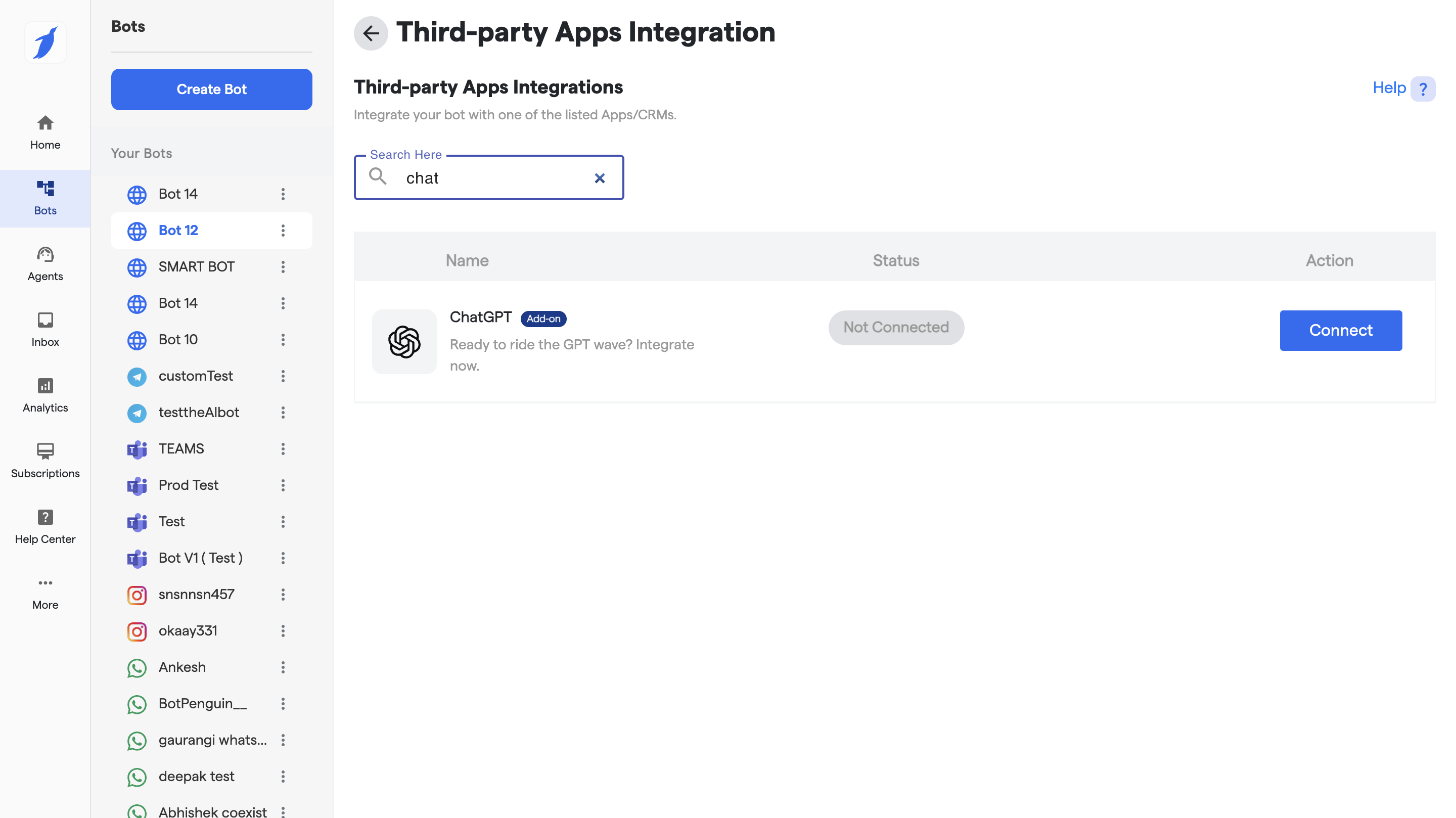Open three-dot menu for SMART BOT
Viewport: 1456px width, 818px height.
click(283, 267)
